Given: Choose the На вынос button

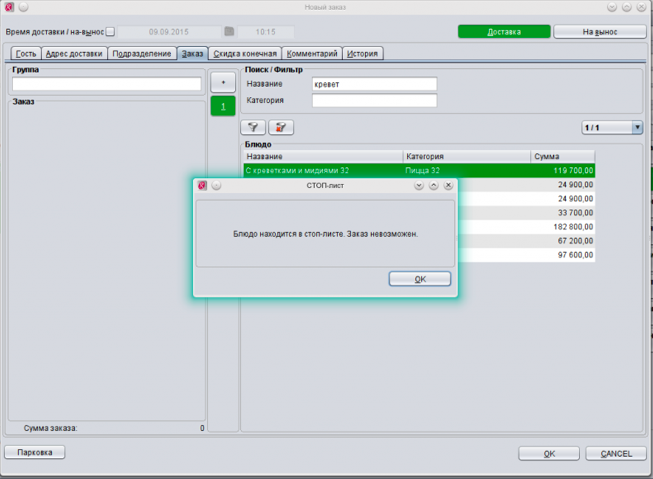Looking at the screenshot, I should tap(600, 32).
